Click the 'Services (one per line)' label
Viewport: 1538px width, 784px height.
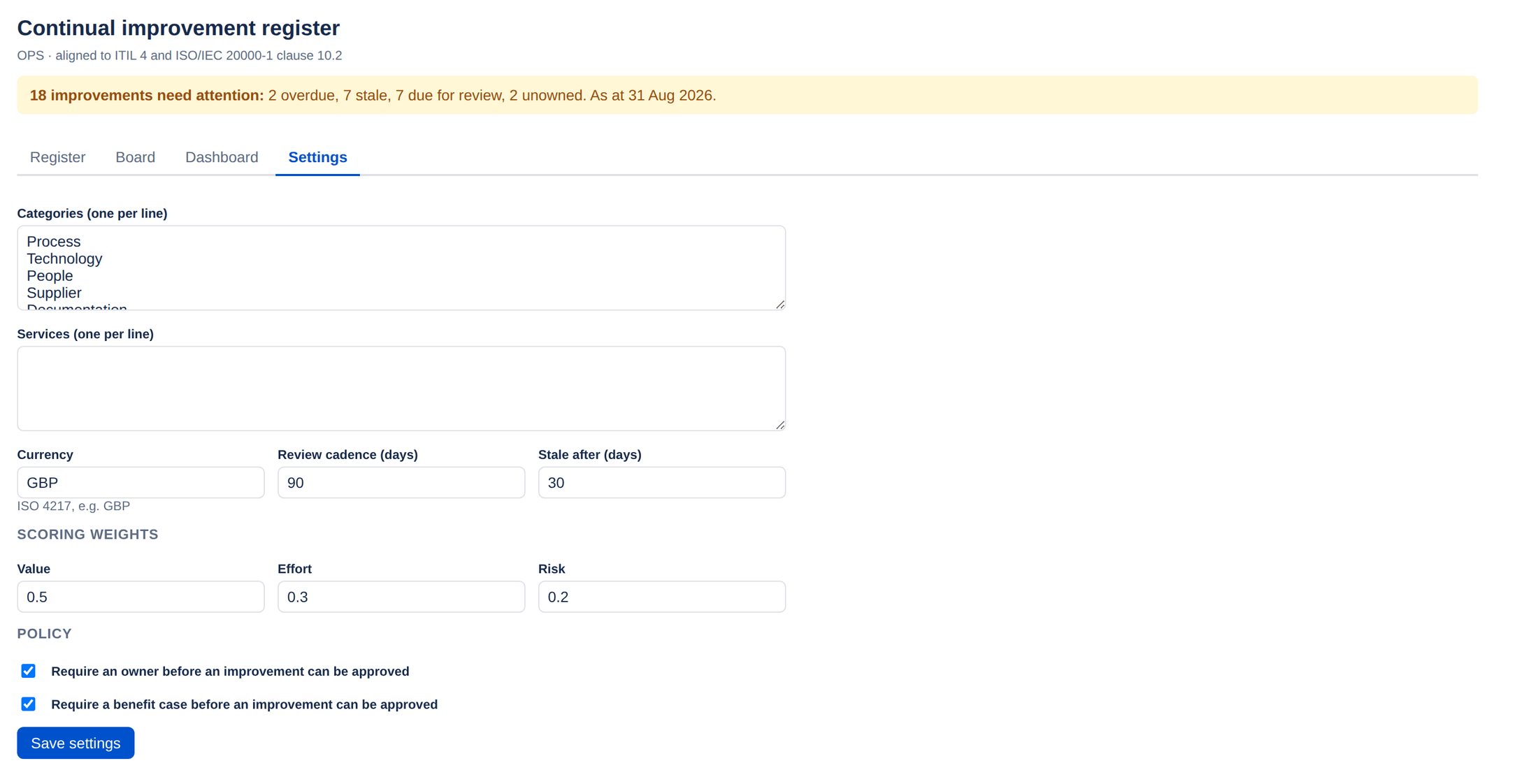tap(85, 334)
